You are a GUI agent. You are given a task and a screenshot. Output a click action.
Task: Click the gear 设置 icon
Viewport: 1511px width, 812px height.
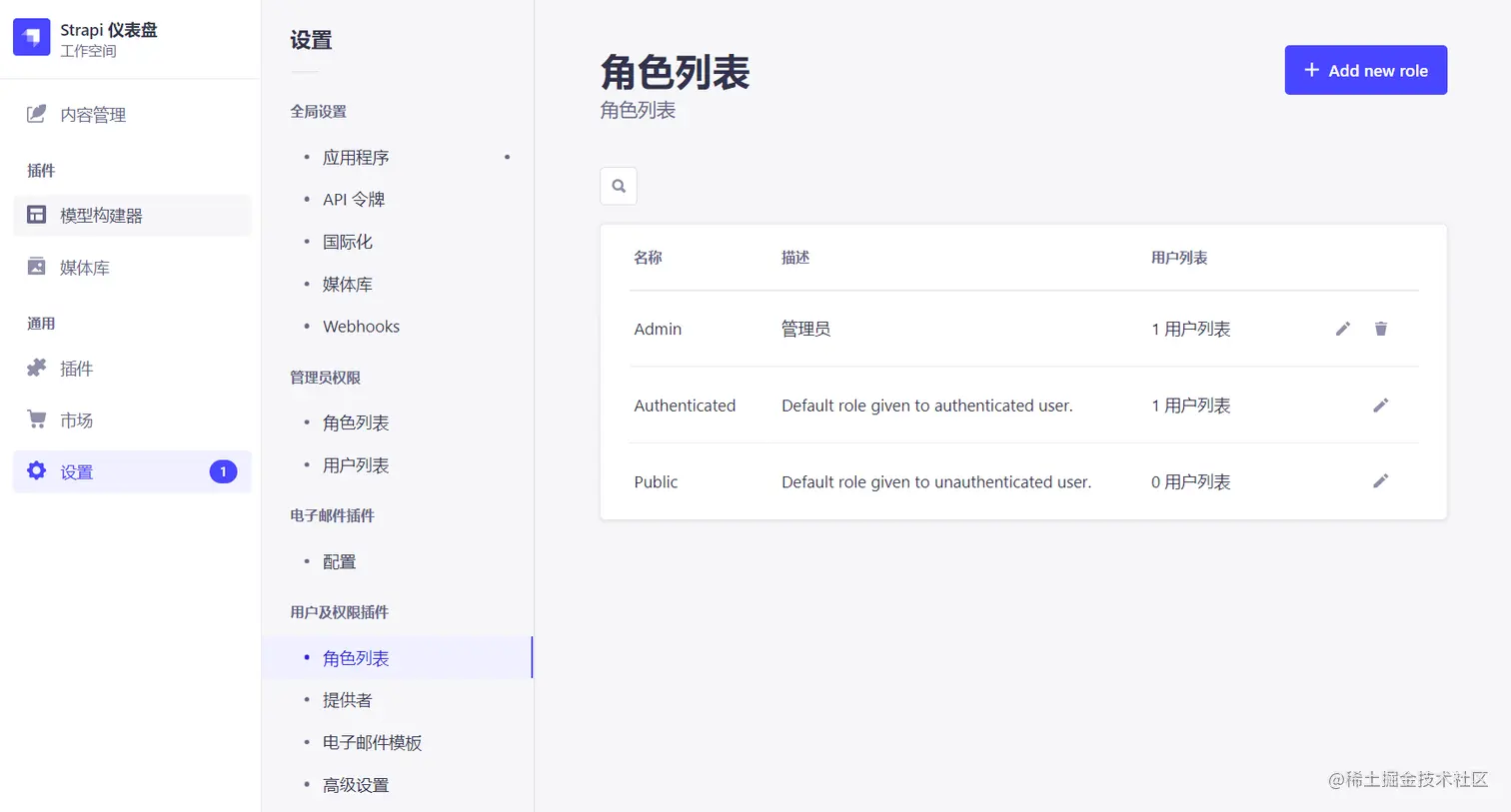(36, 470)
